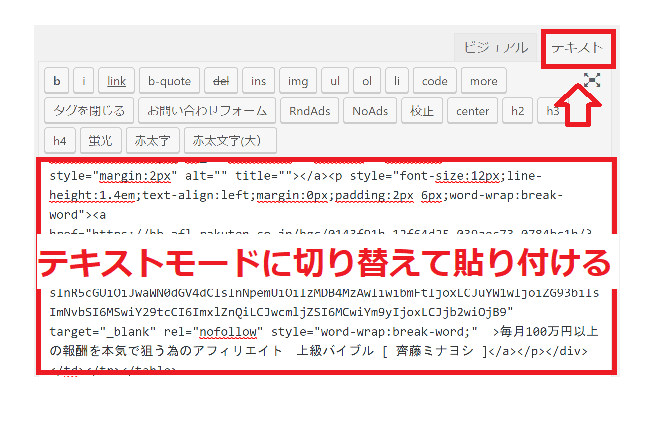Add ordered list with ol button
Screen dimensions: 664x436
(367, 80)
